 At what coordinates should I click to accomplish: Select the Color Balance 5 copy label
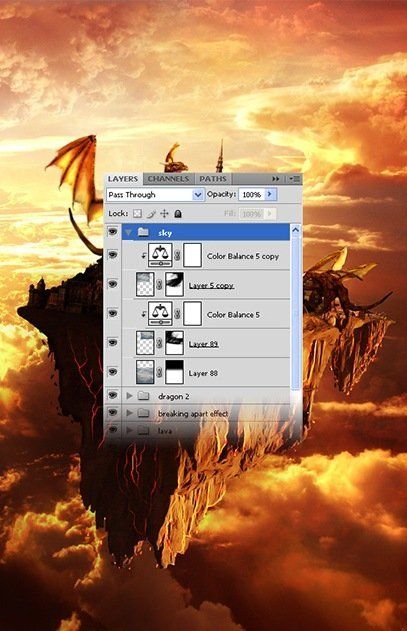pyautogui.click(x=243, y=256)
